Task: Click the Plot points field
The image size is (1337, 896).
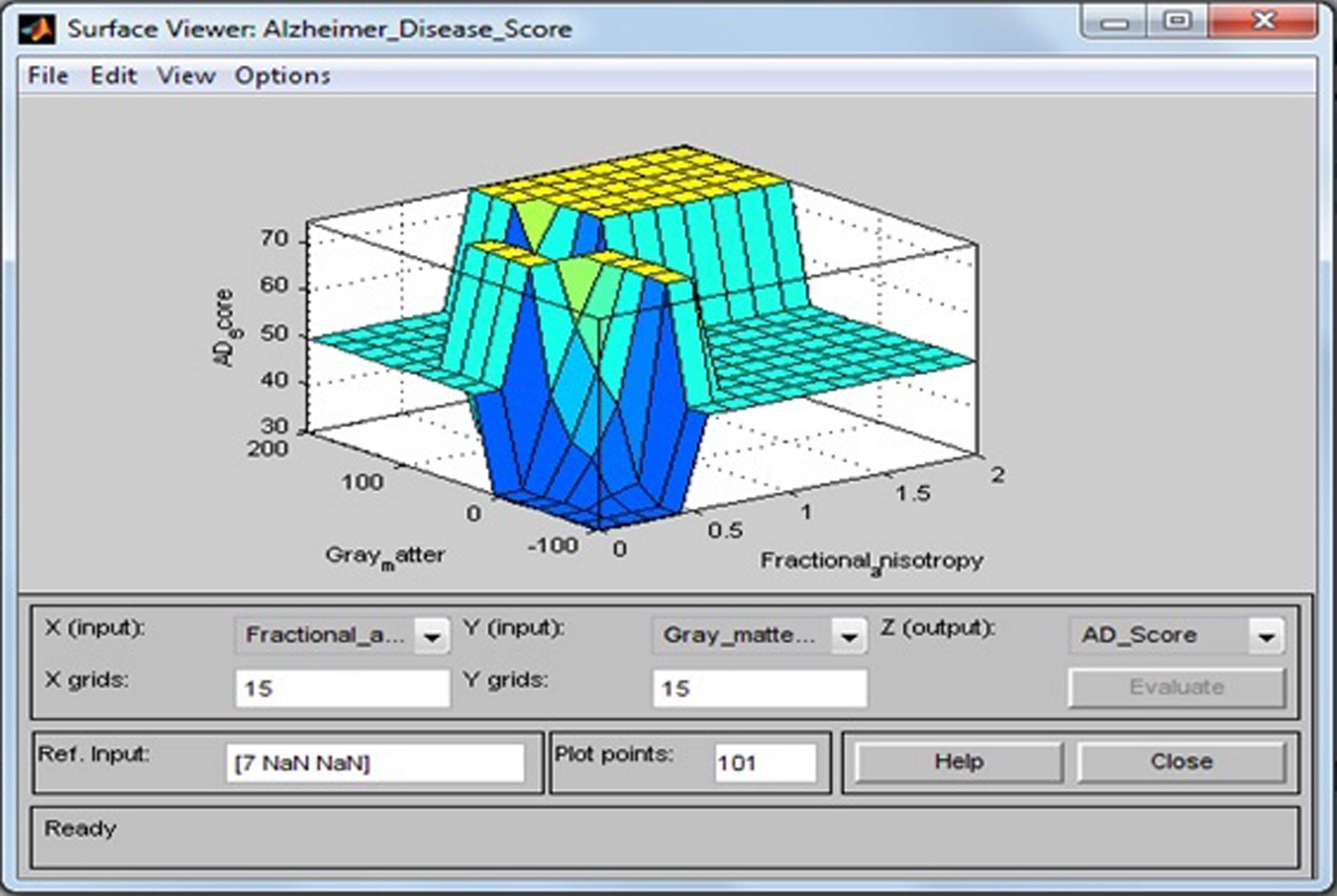Action: [765, 763]
